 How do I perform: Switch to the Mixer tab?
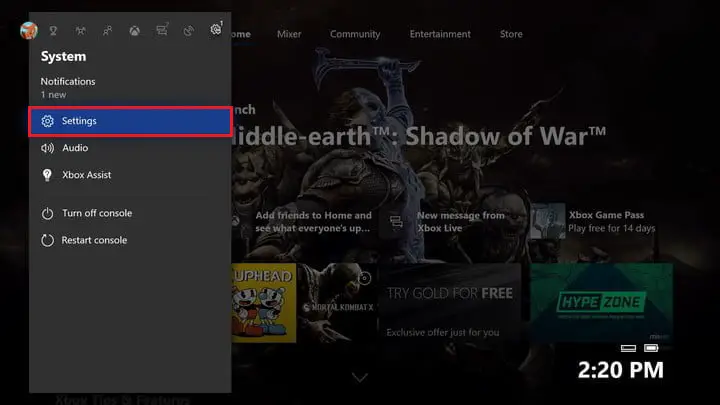point(289,34)
